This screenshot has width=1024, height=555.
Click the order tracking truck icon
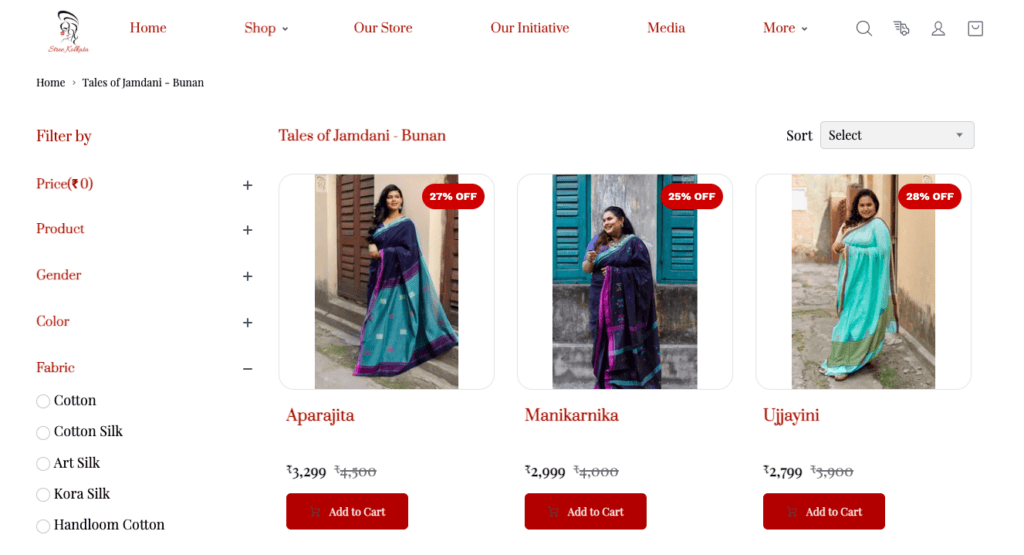click(x=901, y=28)
